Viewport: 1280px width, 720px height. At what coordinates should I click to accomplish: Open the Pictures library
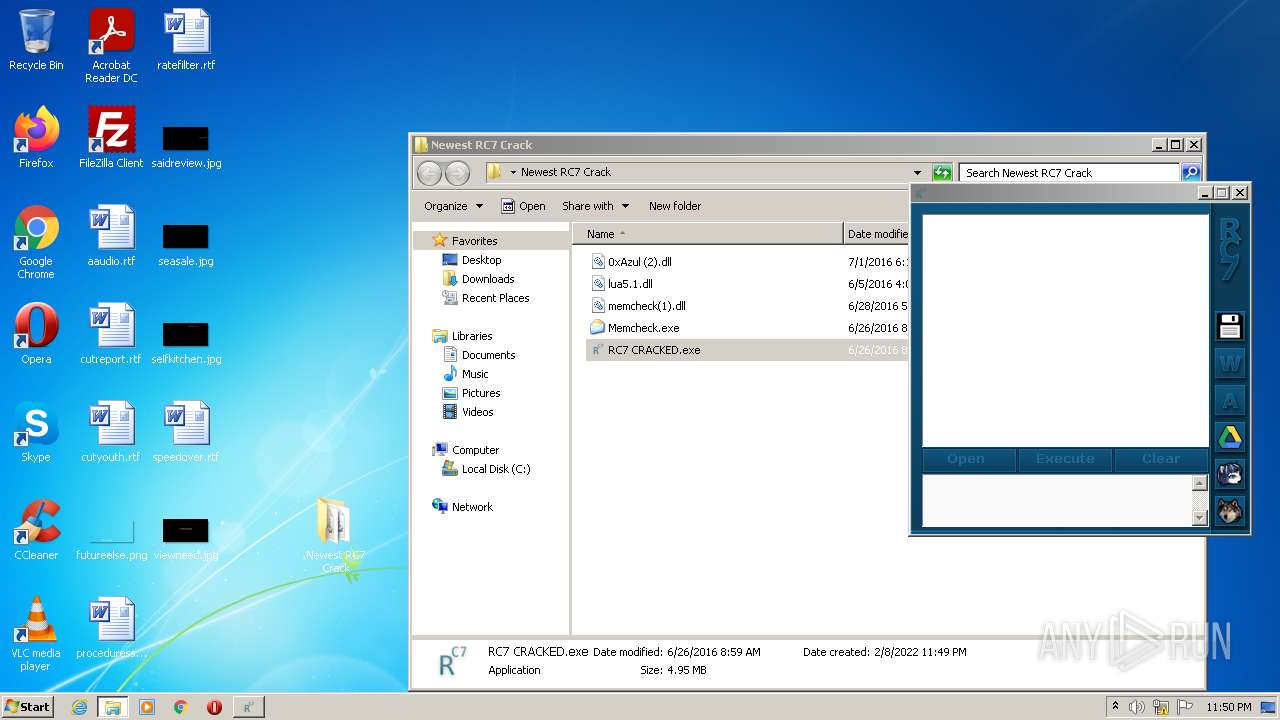pyautogui.click(x=480, y=393)
